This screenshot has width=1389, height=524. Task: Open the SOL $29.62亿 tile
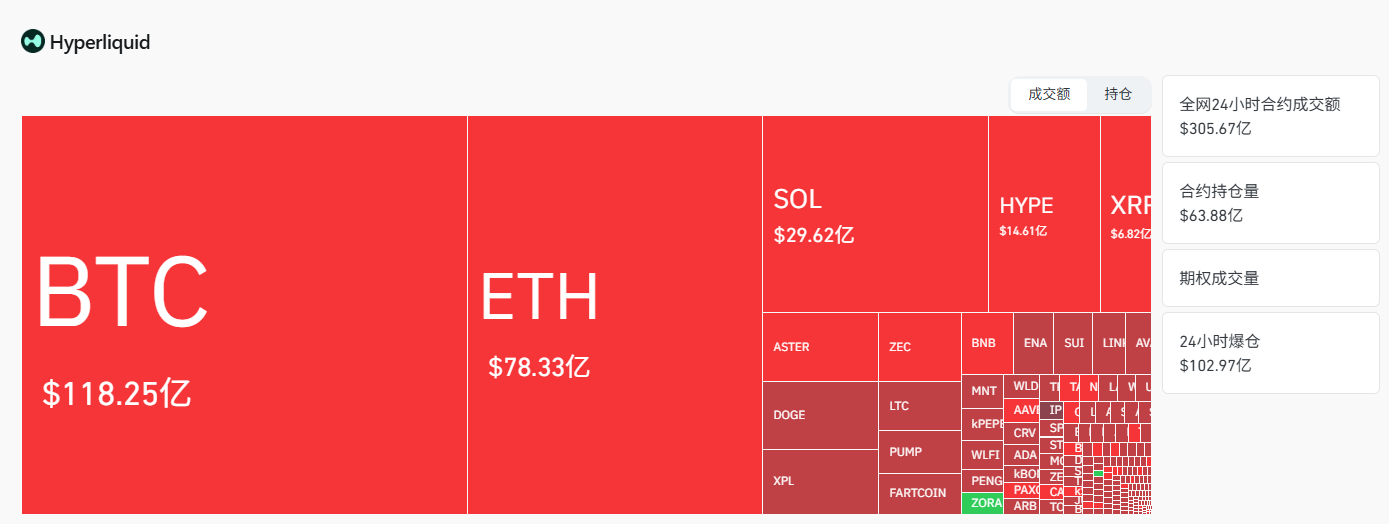coord(875,214)
